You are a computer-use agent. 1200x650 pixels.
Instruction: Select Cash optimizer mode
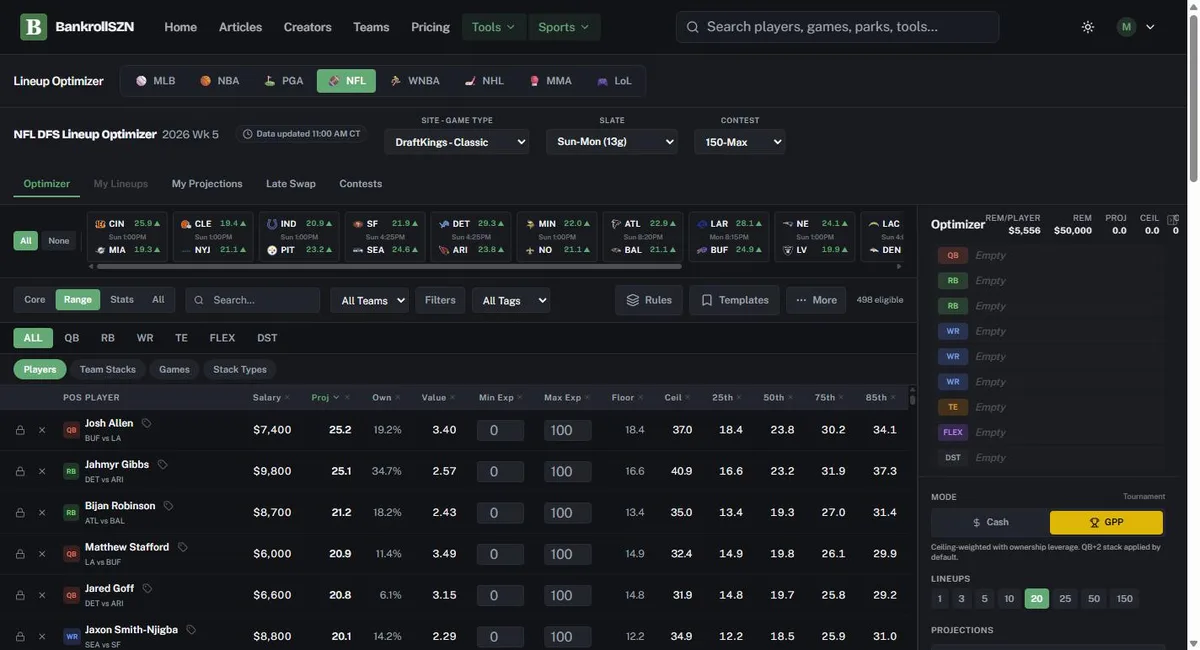click(x=990, y=522)
